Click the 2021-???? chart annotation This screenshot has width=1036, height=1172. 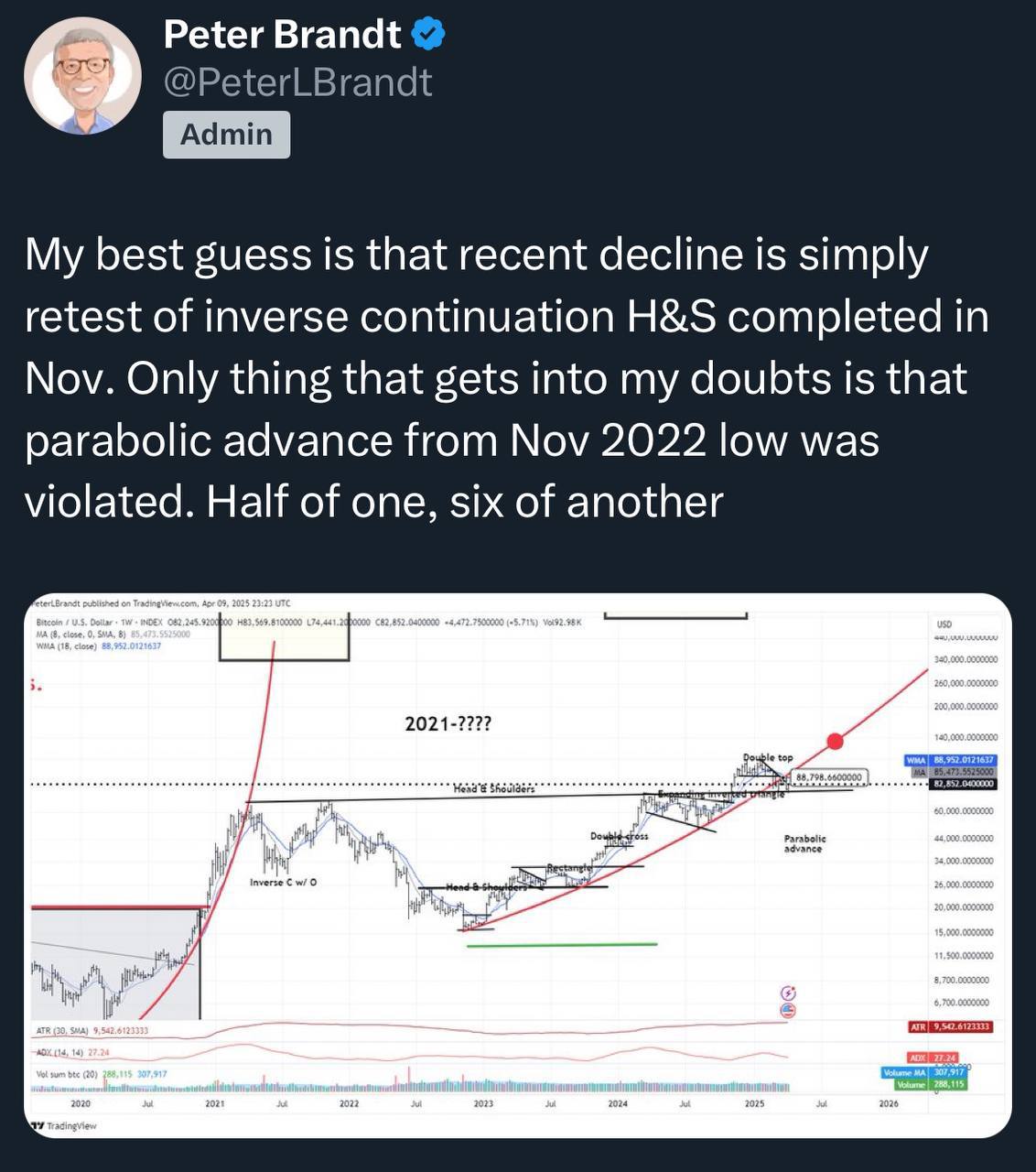click(x=448, y=724)
